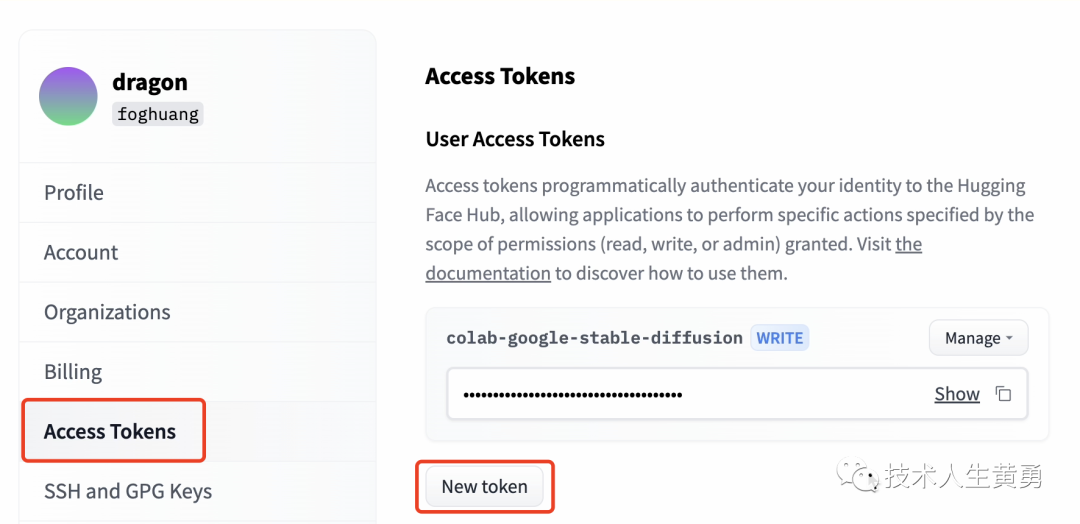Click the gradient profile avatar
Screen dimensions: 1080x524
[68, 96]
